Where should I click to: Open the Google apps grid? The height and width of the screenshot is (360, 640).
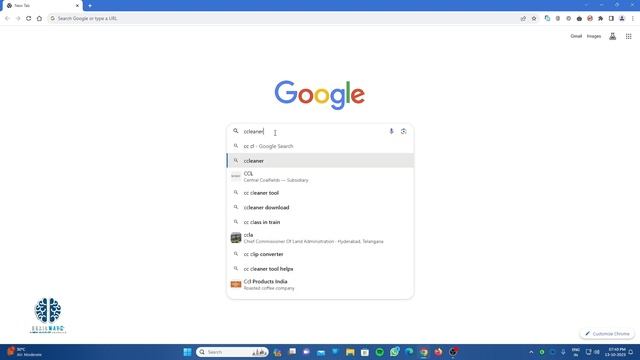click(629, 36)
